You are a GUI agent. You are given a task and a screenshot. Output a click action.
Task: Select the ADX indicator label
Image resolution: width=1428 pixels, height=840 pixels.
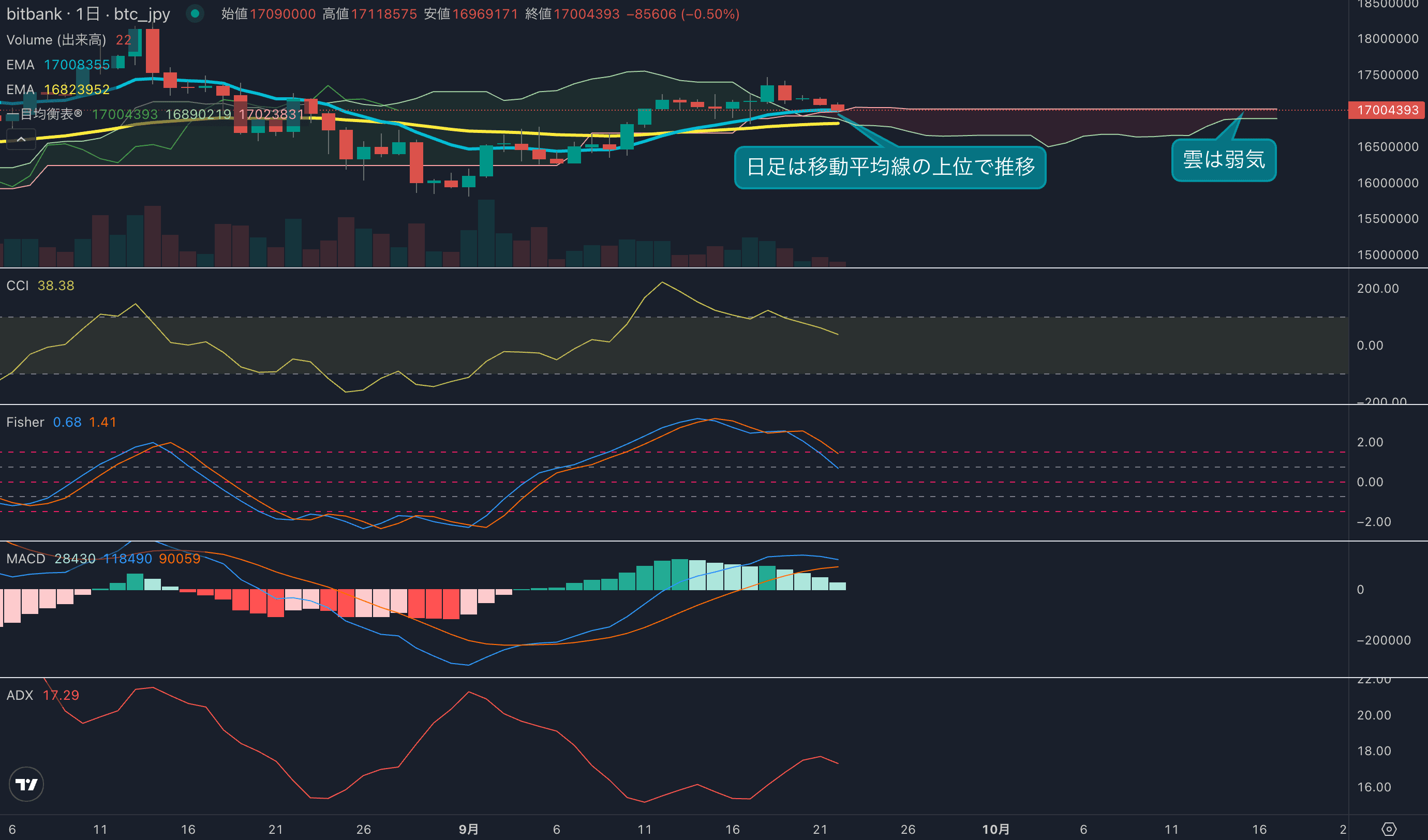(20, 695)
